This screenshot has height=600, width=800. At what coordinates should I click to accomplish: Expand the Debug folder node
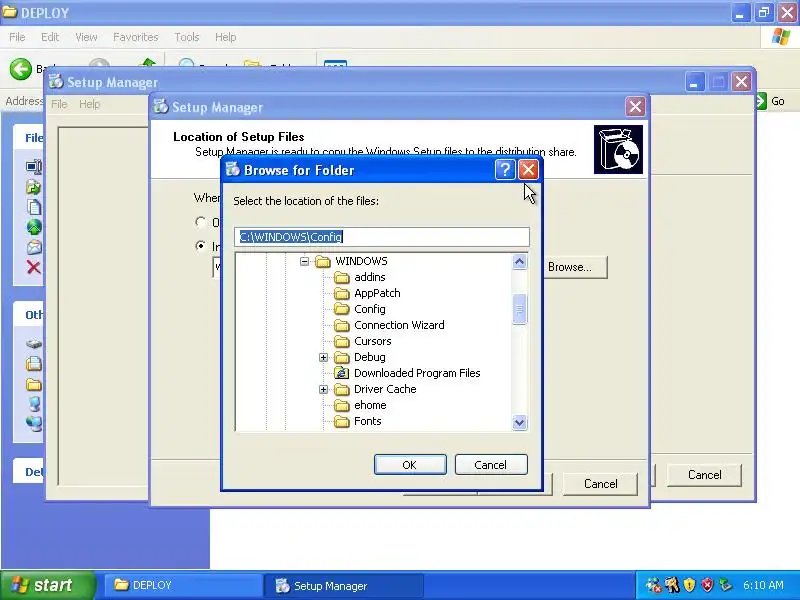(x=323, y=357)
